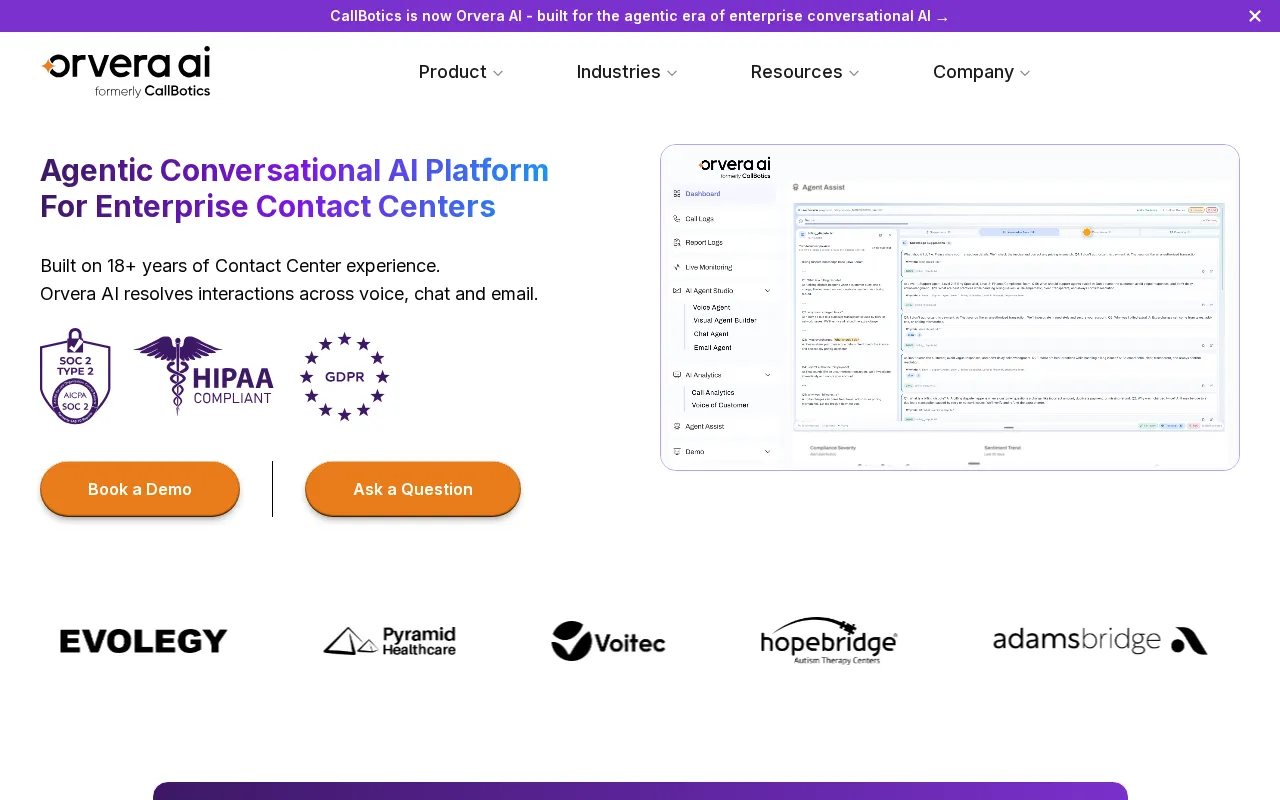
Task: Click the Report Logs icon in preview sidebar
Action: 677,242
